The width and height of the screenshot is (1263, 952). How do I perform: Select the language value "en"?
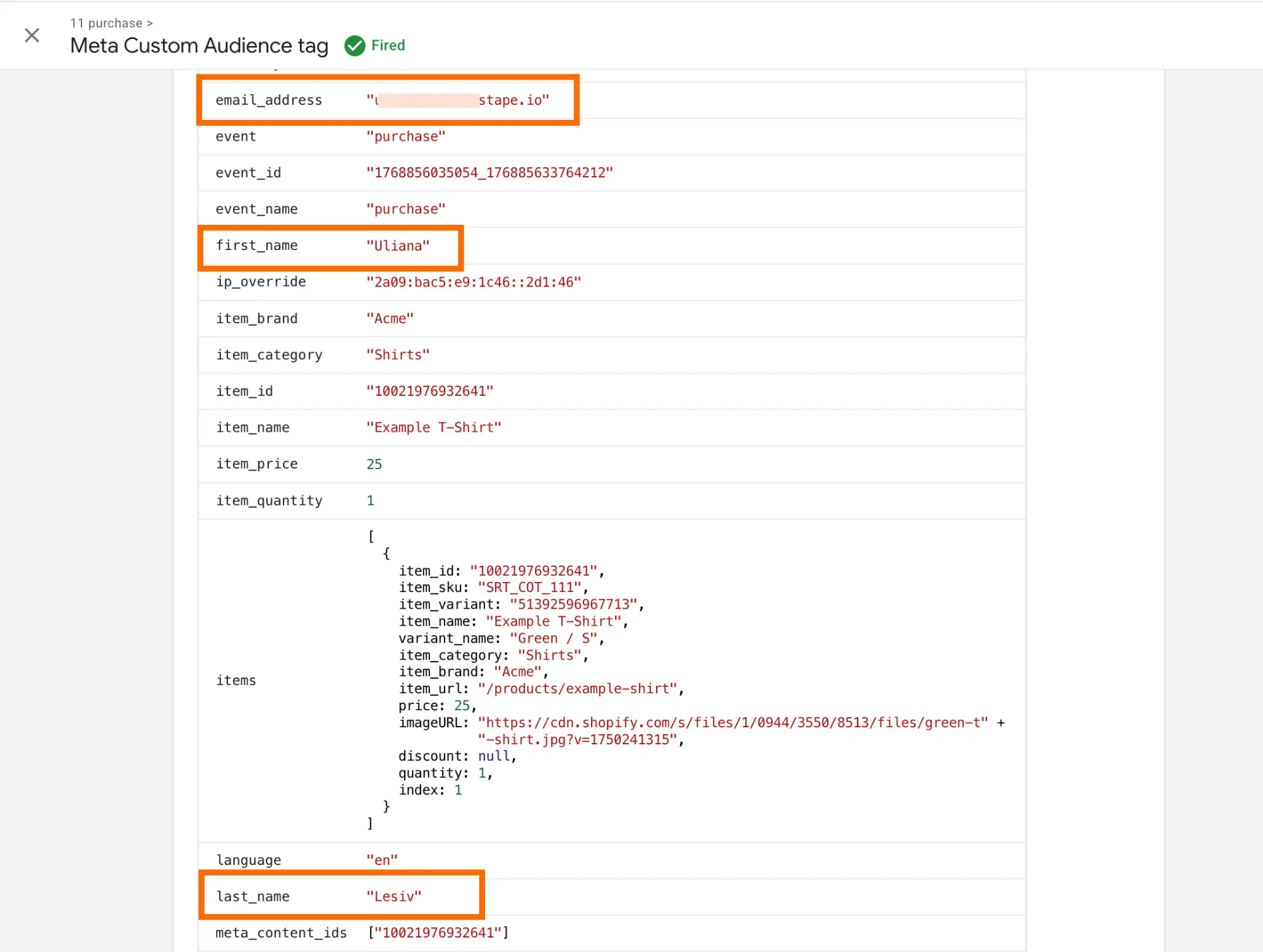pos(382,860)
